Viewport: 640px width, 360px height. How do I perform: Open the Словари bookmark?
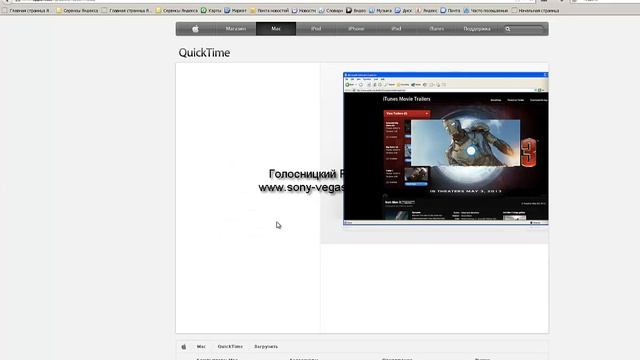point(331,10)
